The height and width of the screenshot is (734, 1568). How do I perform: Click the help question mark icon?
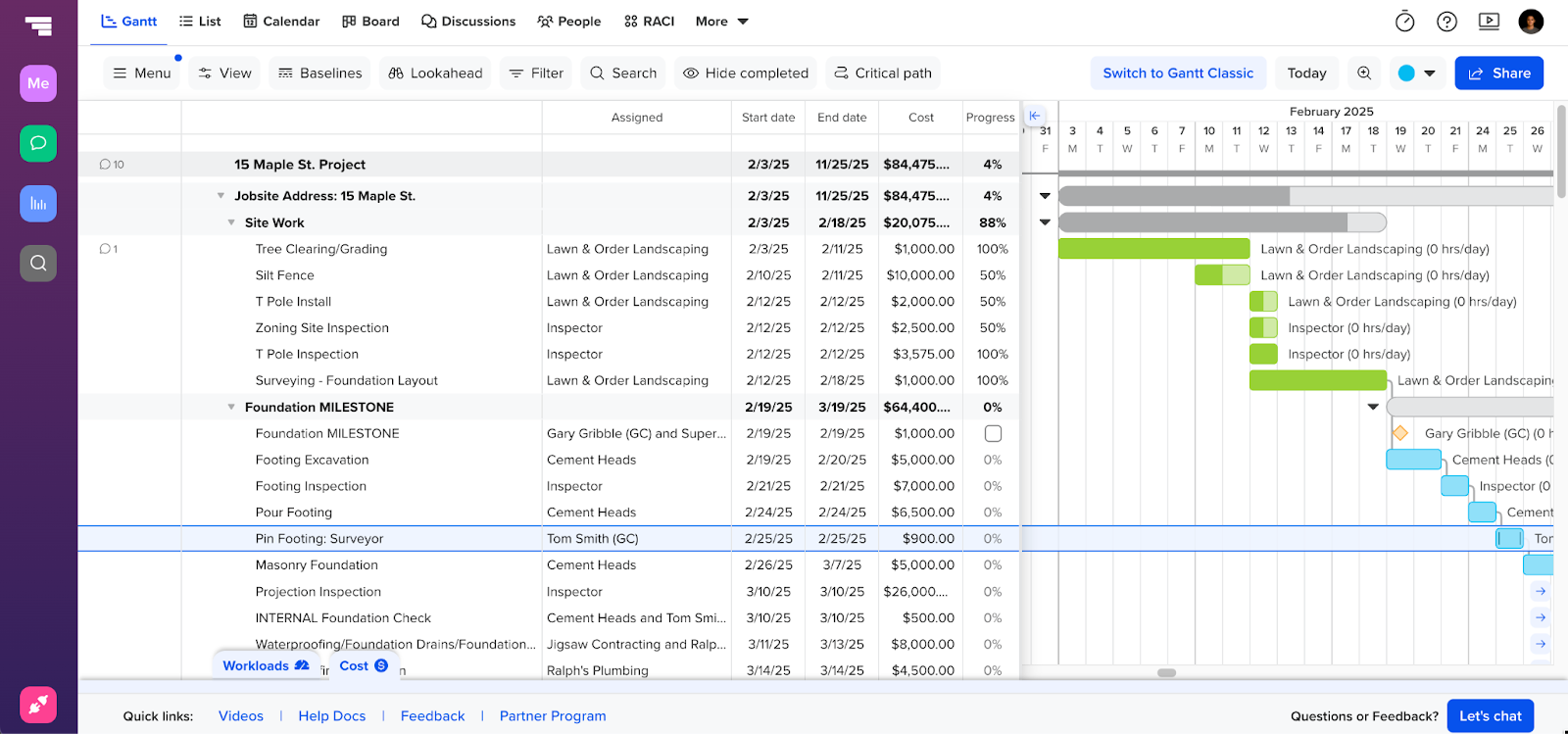pyautogui.click(x=1446, y=22)
